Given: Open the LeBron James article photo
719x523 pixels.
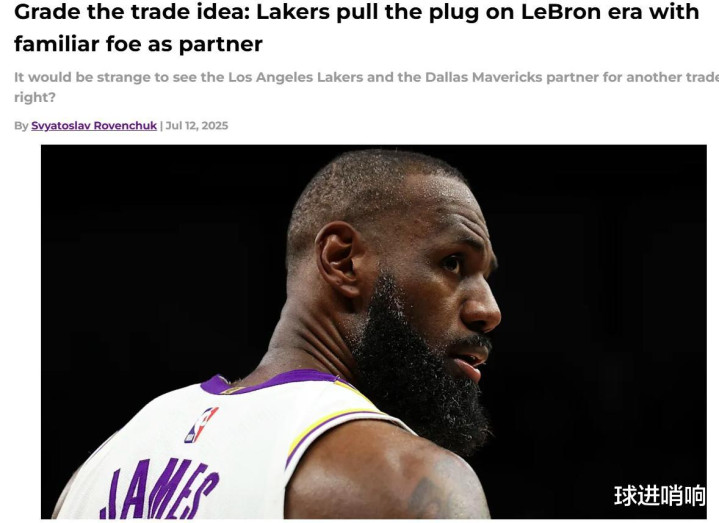Looking at the screenshot, I should 374,332.
